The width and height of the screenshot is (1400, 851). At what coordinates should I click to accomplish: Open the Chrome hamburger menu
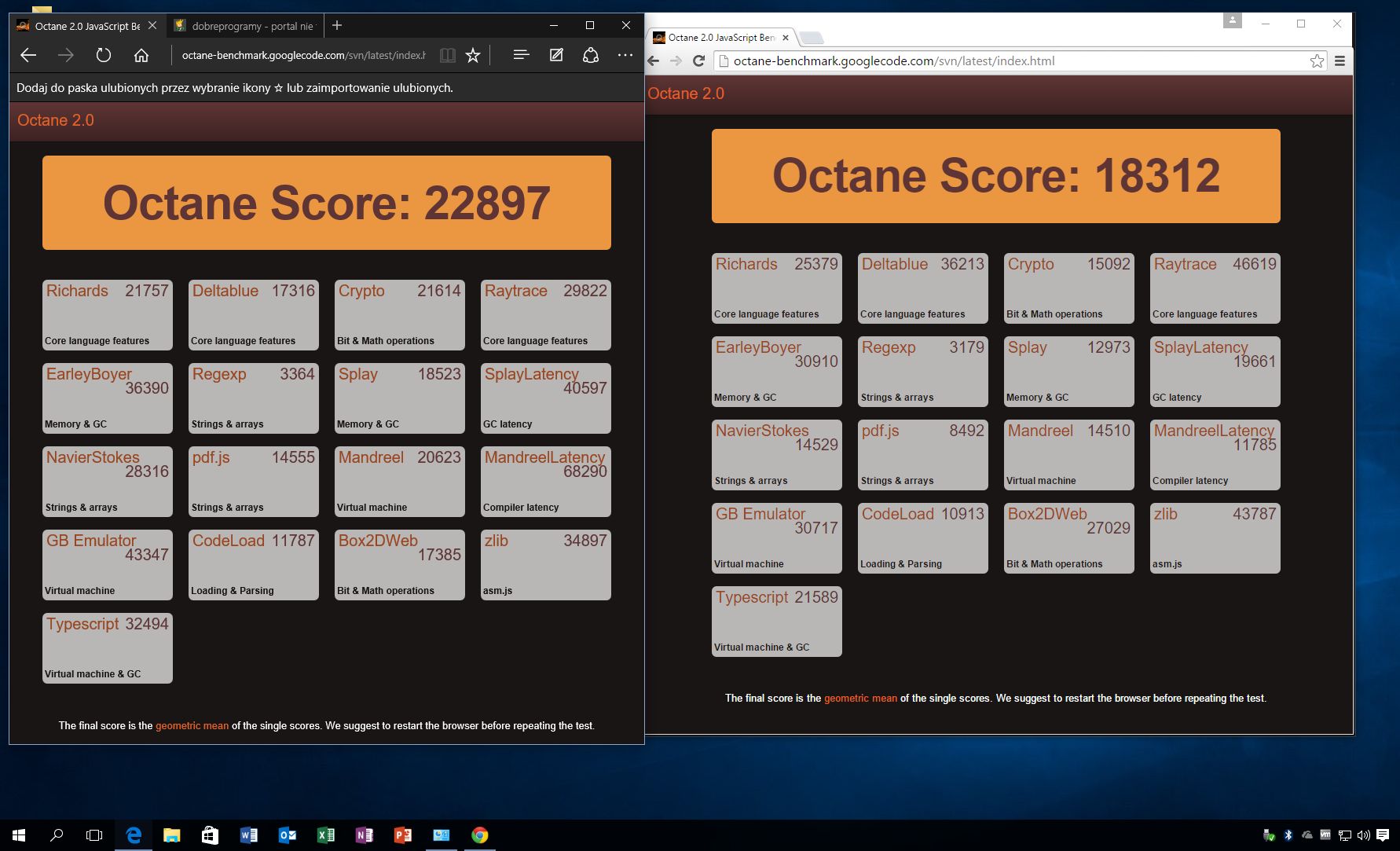coord(1340,61)
